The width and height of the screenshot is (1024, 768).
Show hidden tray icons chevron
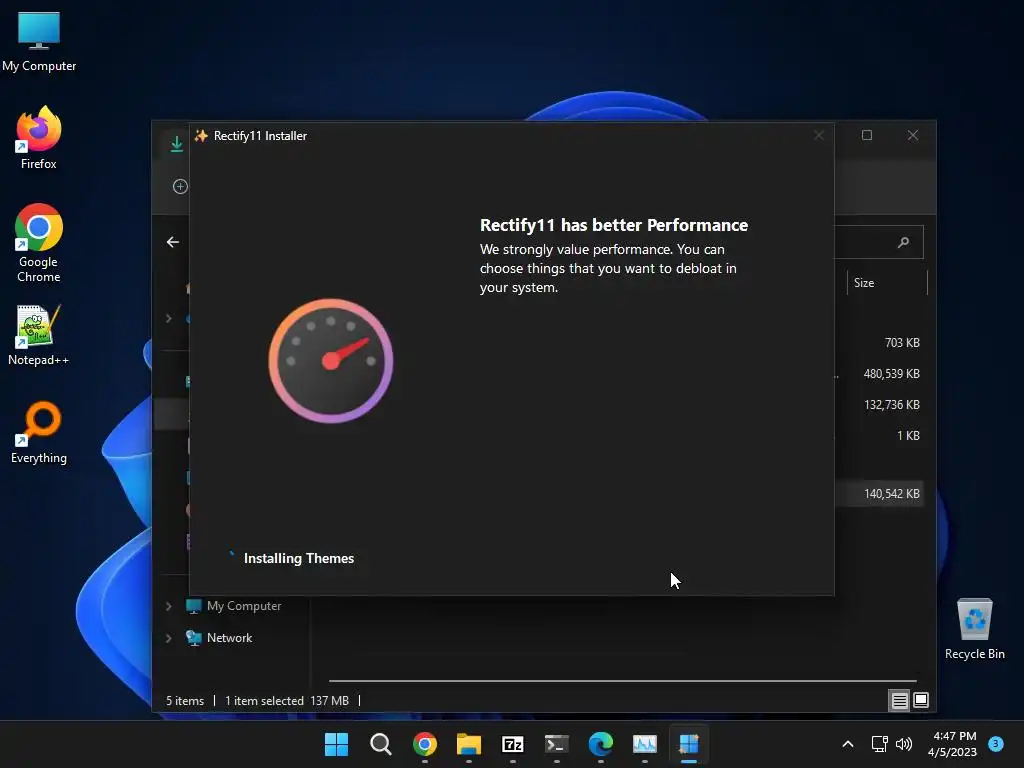(x=848, y=744)
